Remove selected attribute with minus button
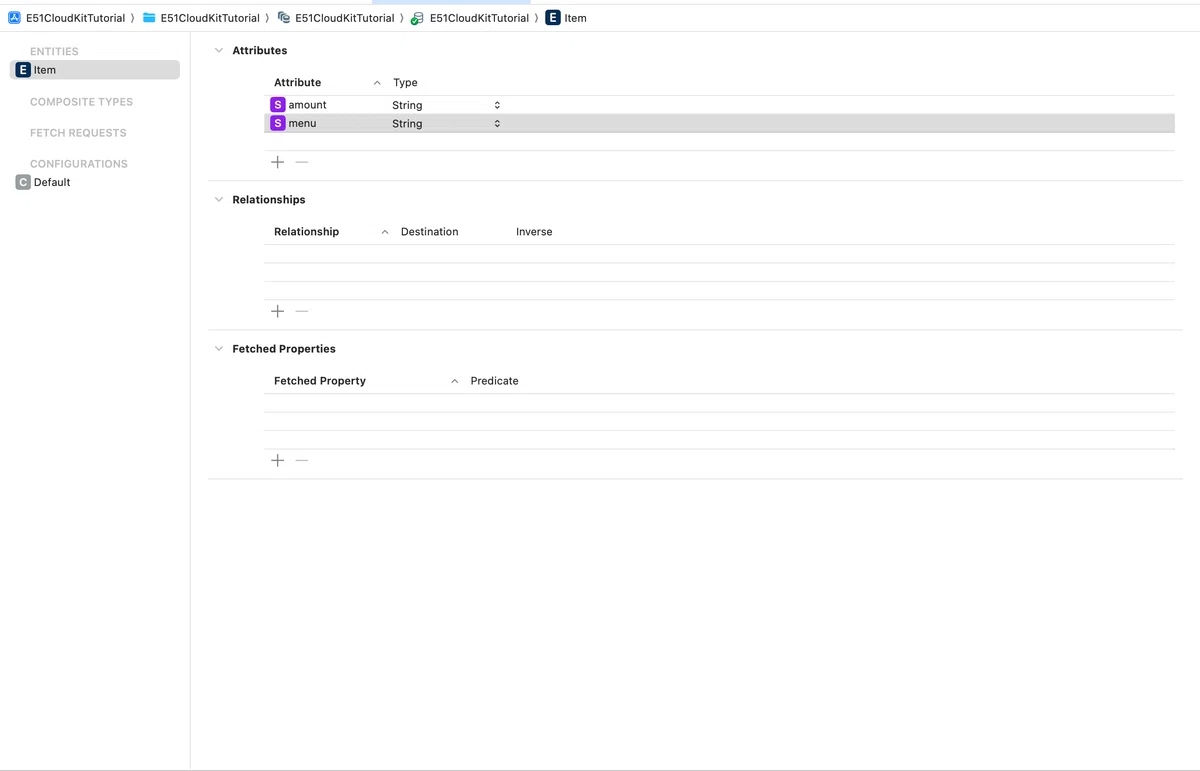 (x=302, y=162)
